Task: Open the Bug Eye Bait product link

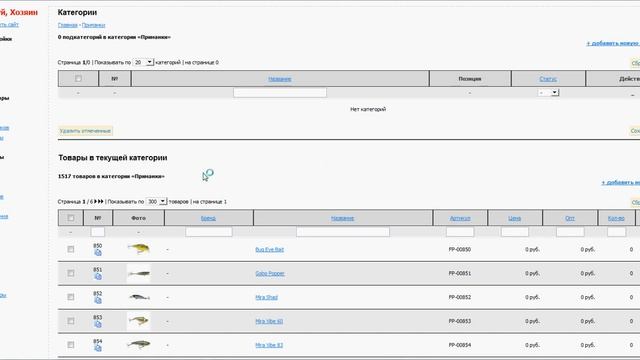Action: point(269,249)
